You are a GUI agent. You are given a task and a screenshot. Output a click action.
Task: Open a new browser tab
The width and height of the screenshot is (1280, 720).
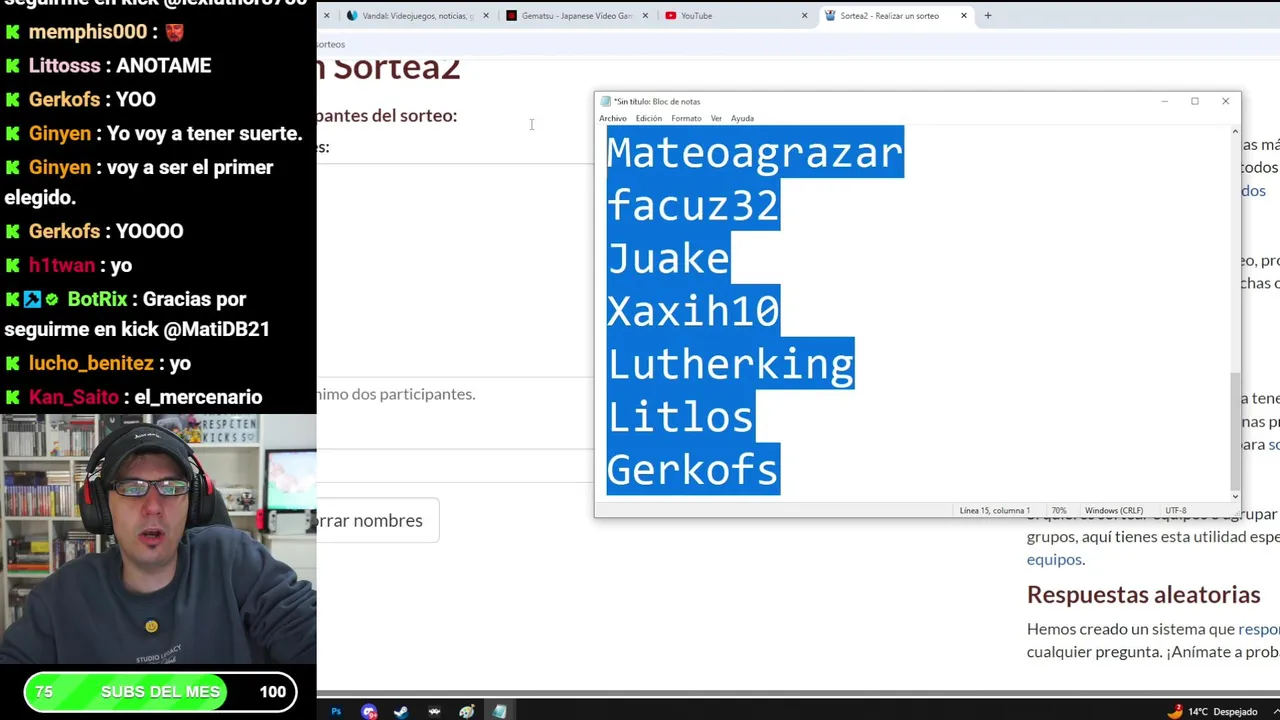point(987,16)
